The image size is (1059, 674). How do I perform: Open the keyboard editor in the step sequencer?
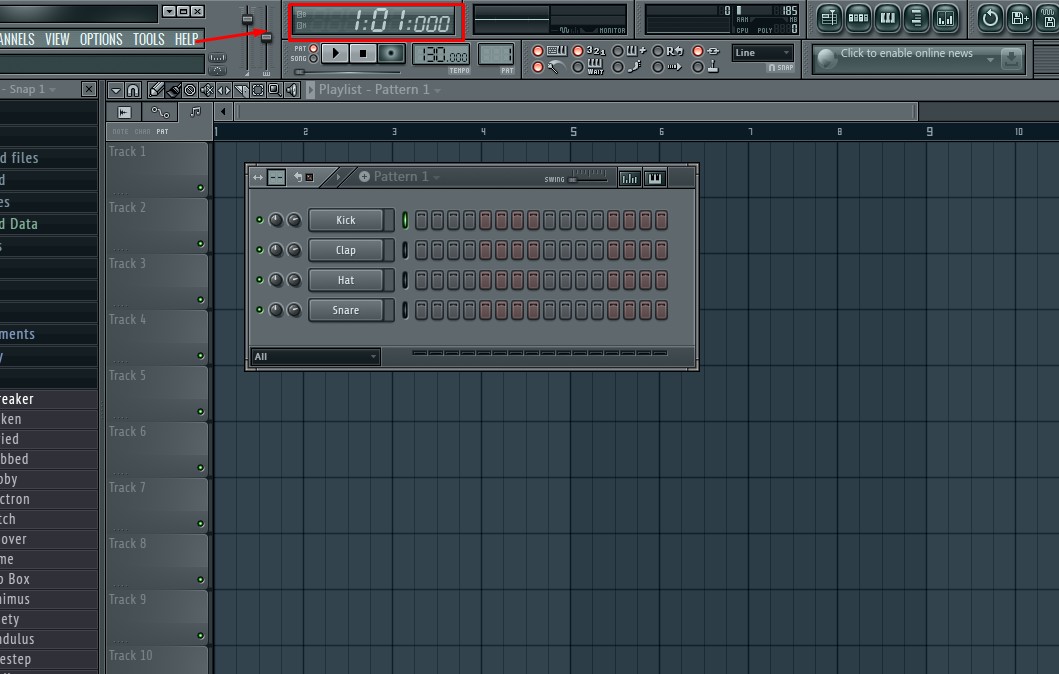point(654,177)
